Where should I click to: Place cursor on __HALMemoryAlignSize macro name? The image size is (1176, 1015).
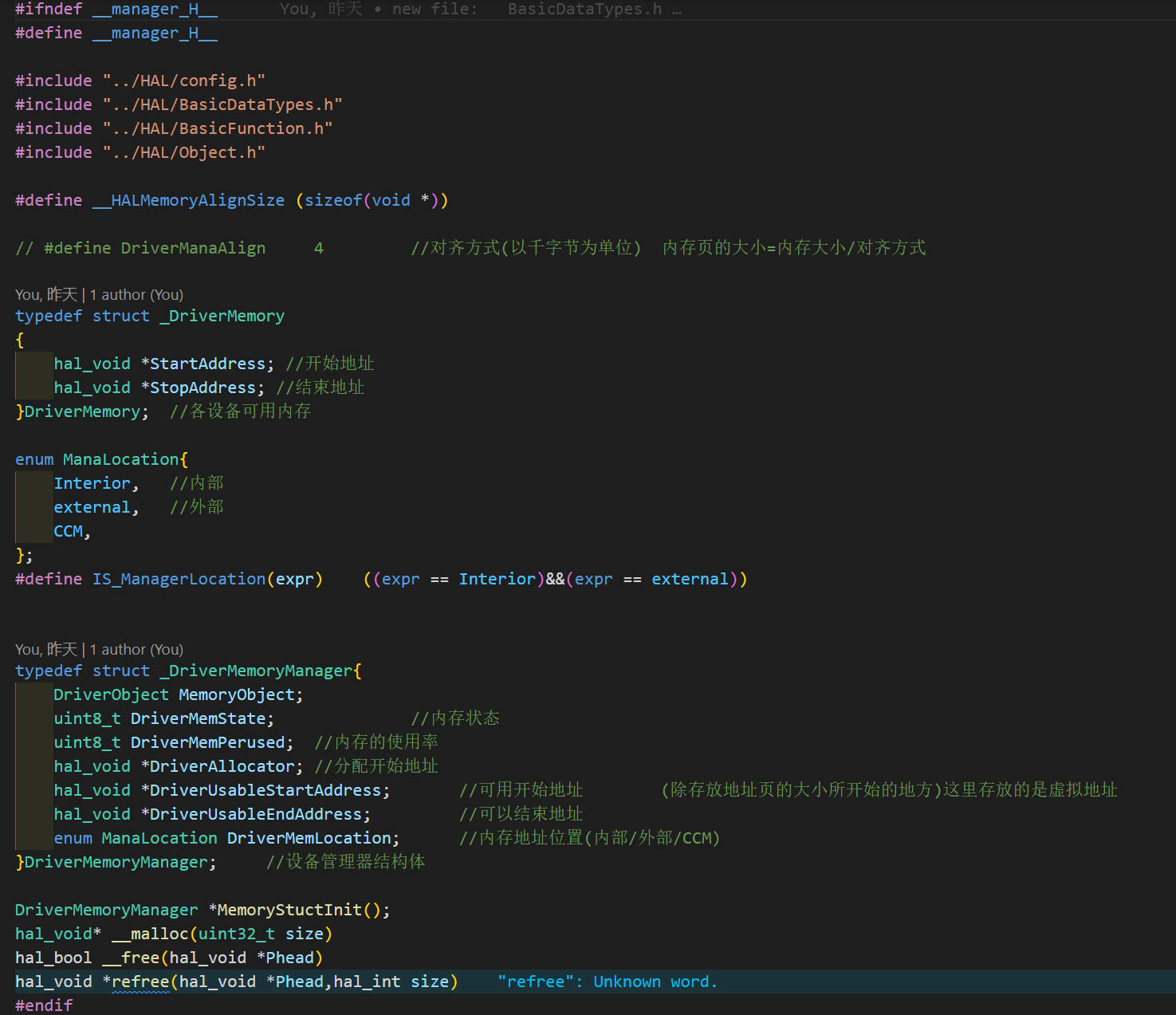coord(188,200)
